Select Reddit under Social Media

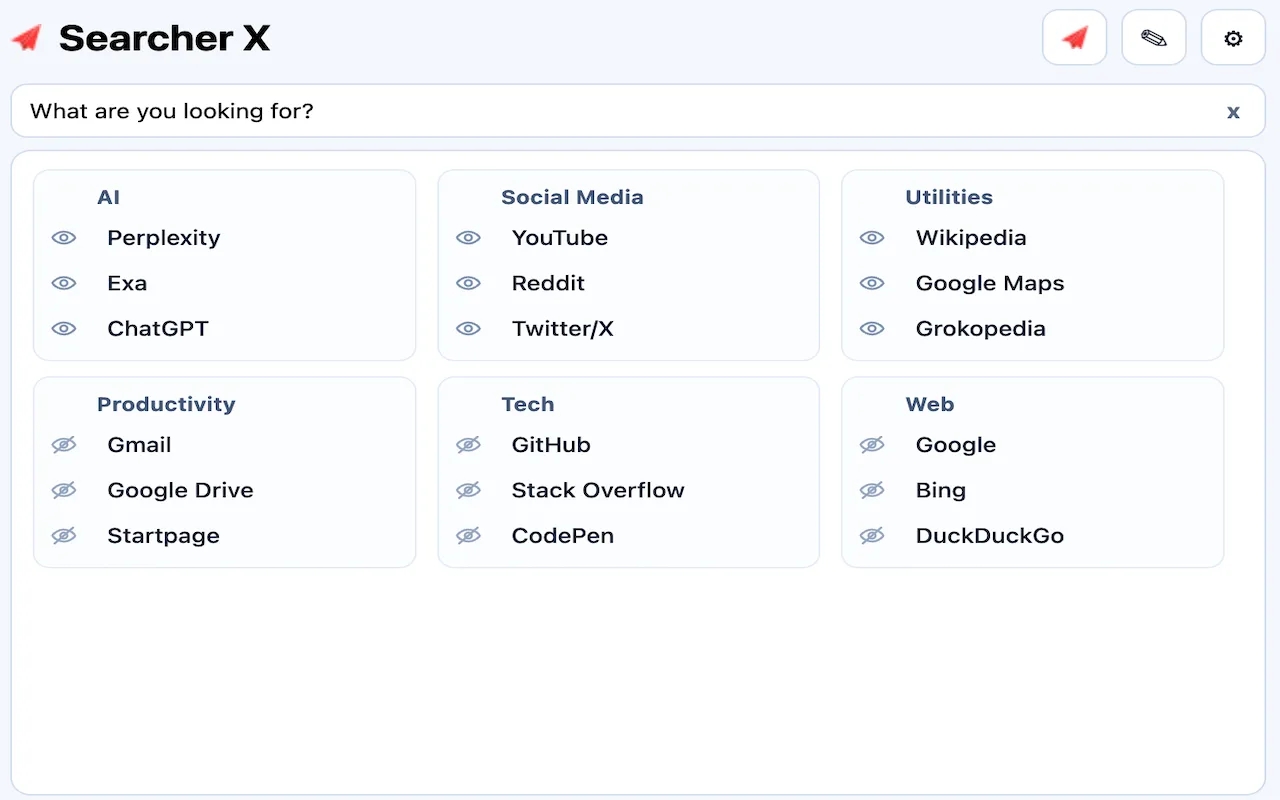[x=548, y=283]
